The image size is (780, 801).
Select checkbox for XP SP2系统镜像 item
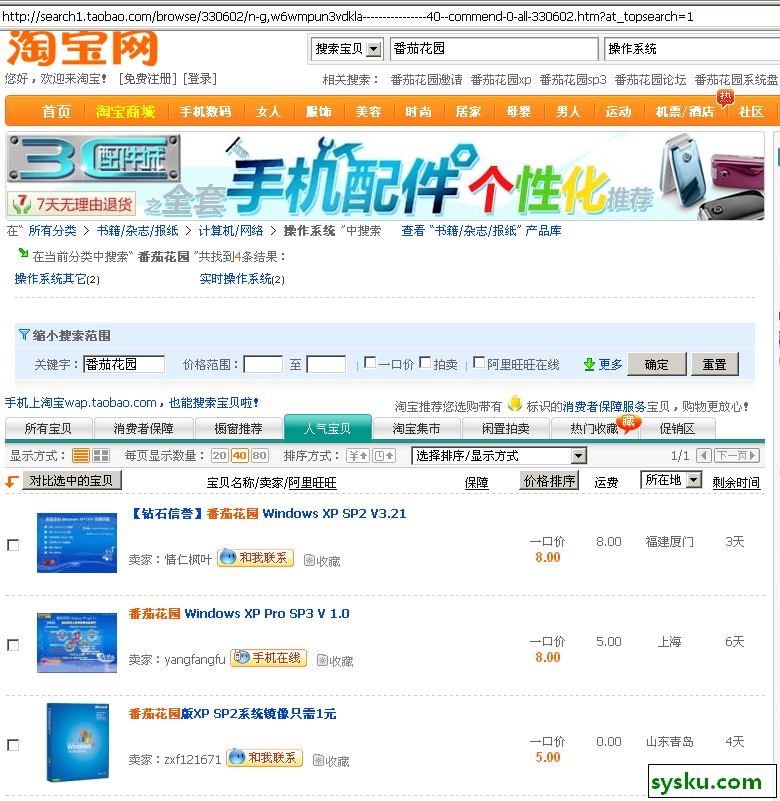coord(13,745)
